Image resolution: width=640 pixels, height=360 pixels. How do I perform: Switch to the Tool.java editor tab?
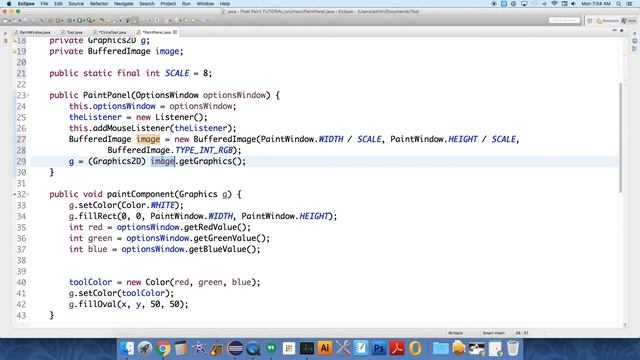(x=72, y=32)
